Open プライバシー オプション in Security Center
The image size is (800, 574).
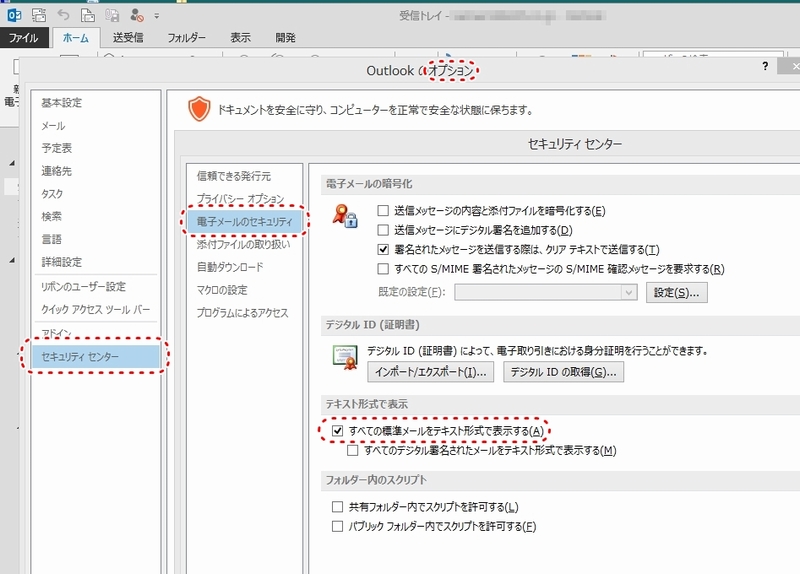[244, 198]
